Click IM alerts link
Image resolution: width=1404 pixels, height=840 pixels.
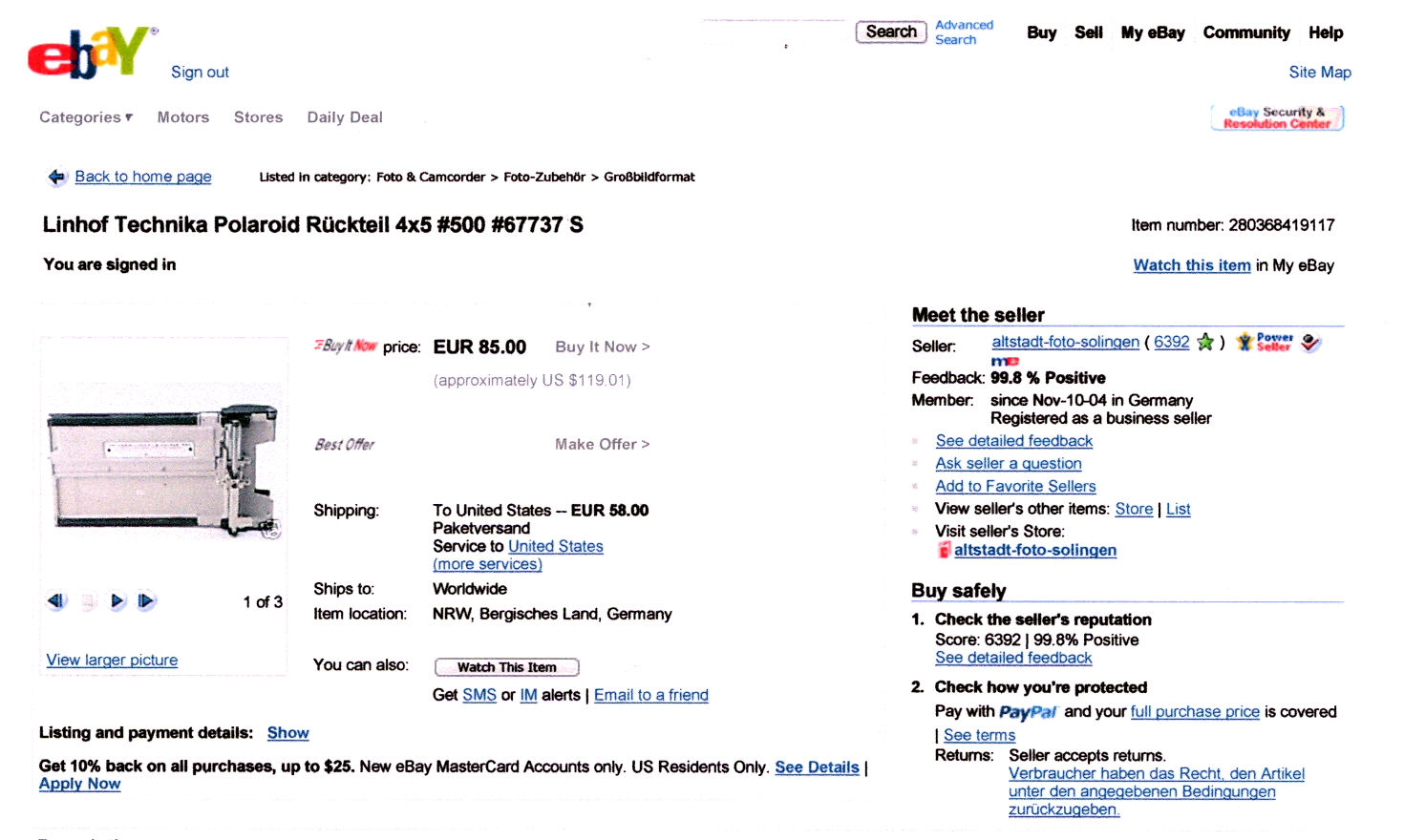(528, 695)
